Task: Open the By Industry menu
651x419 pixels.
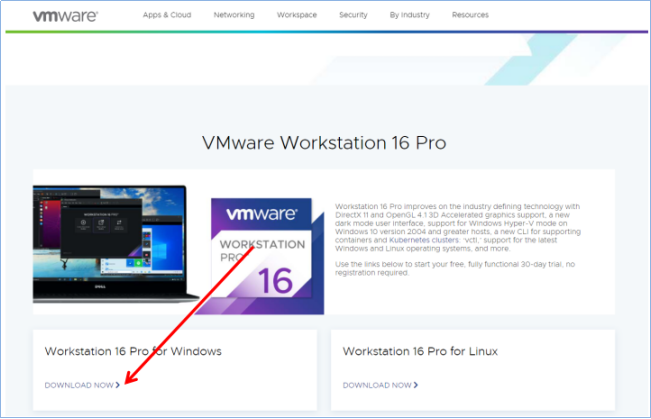Action: (x=409, y=15)
